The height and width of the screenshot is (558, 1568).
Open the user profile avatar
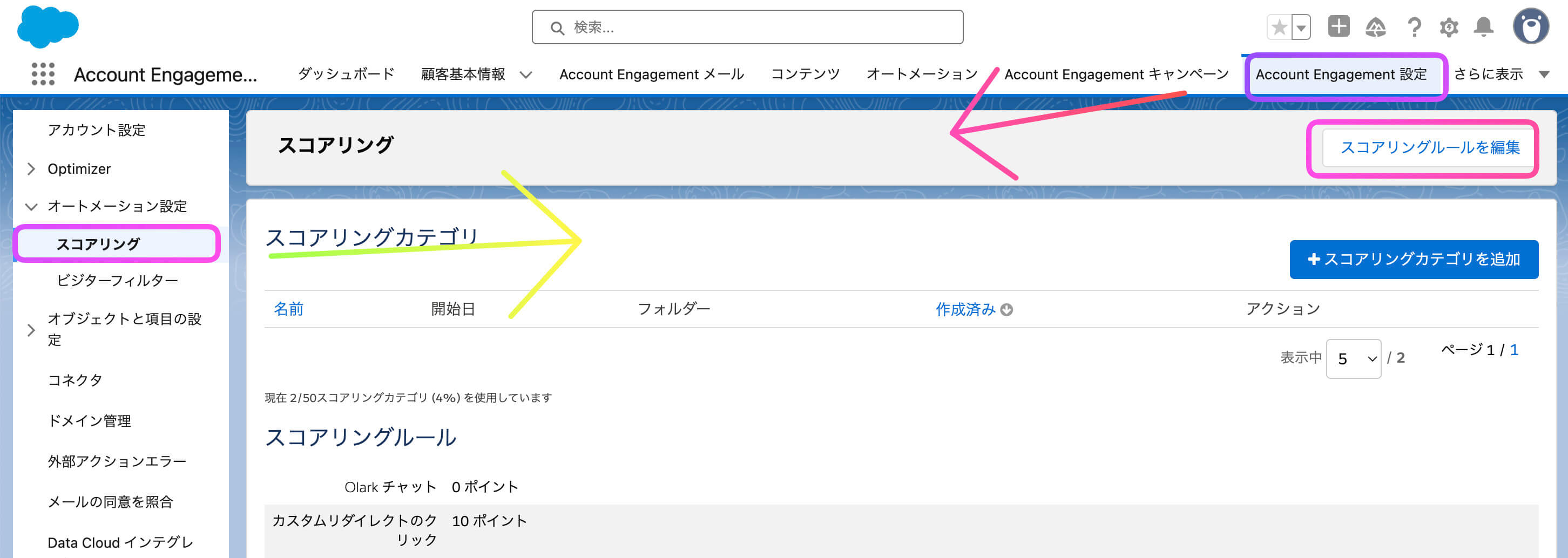tap(1530, 26)
